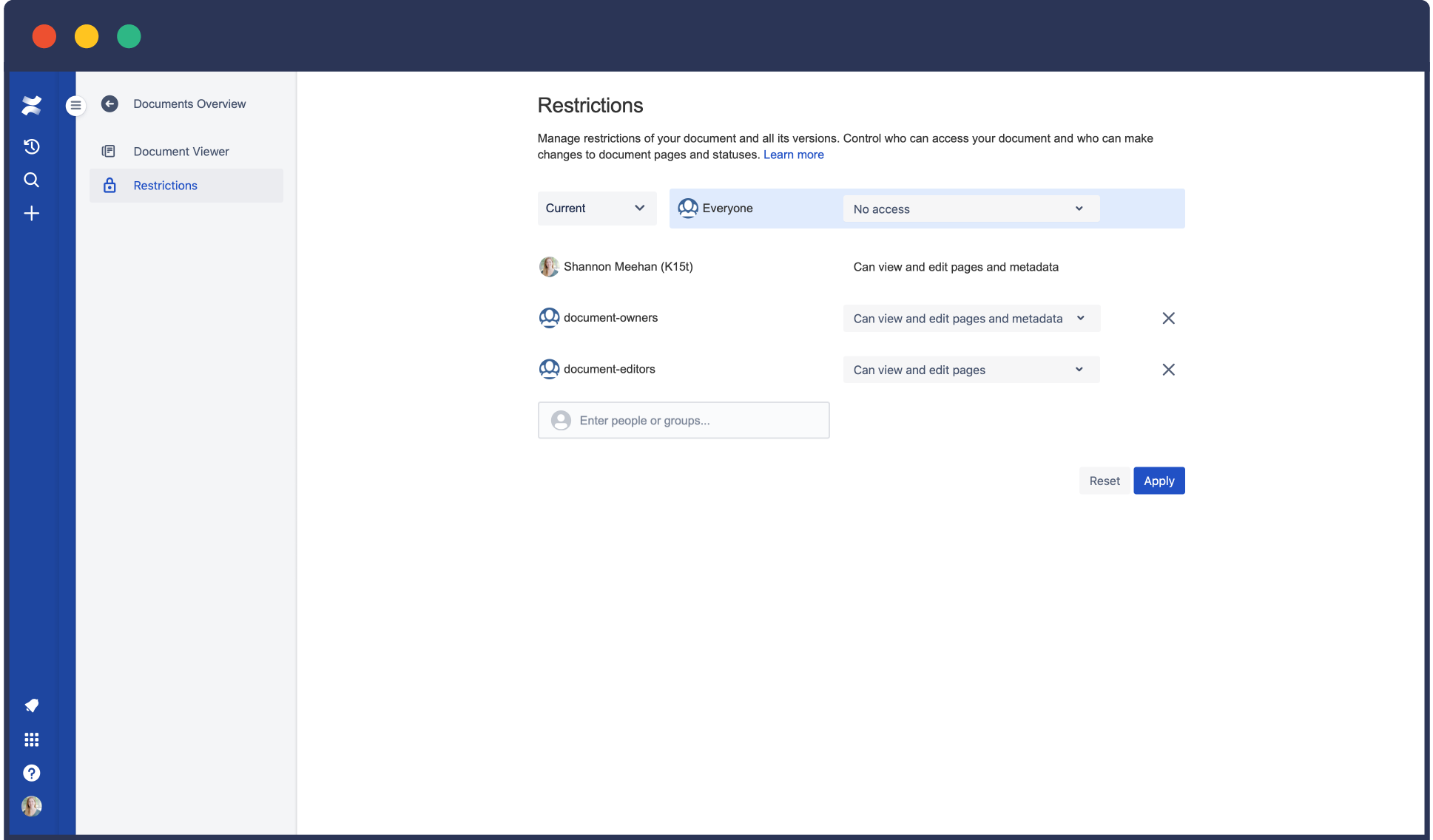The width and height of the screenshot is (1433, 840).
Task: Open the help question mark icon
Action: 31,773
